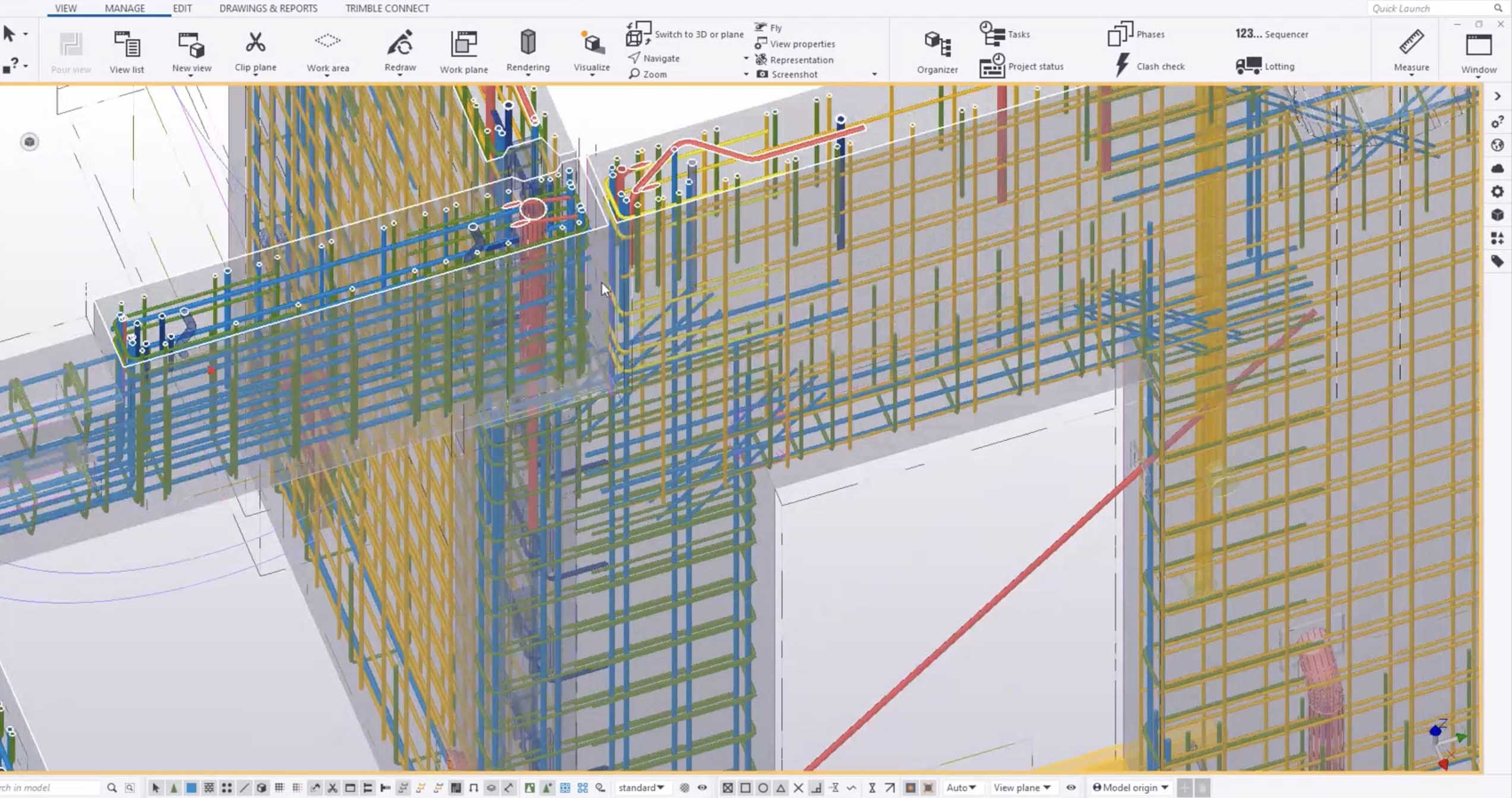1512x798 pixels.
Task: Open the Auto snap depth dropdown
Action: (x=961, y=787)
